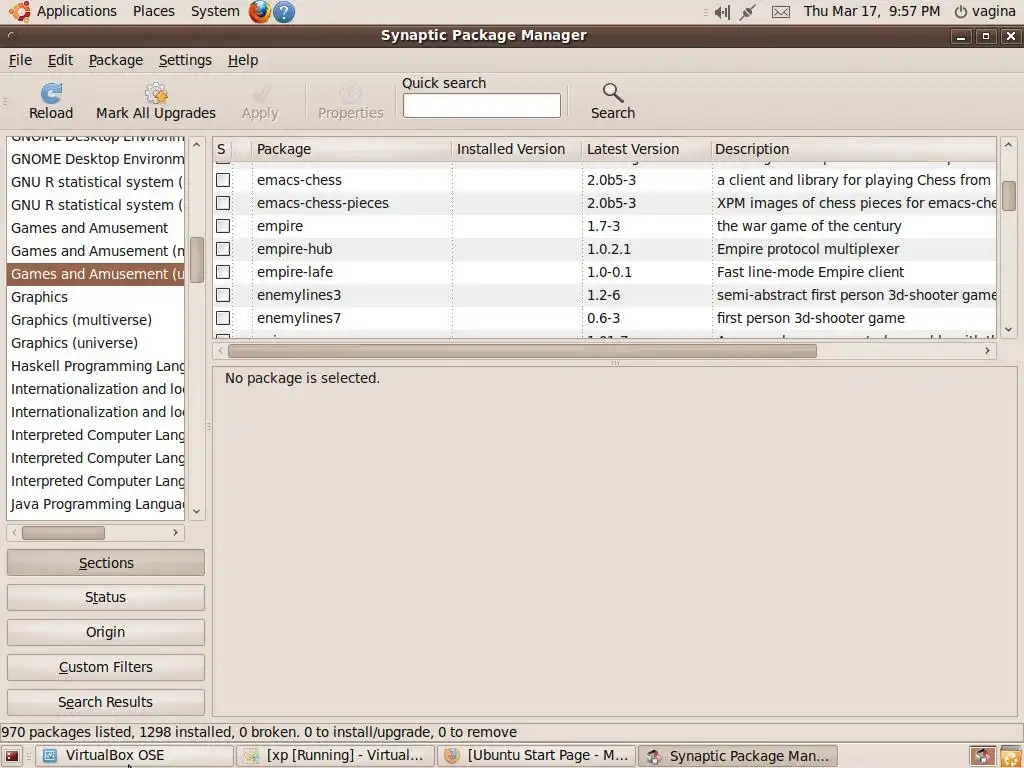This screenshot has width=1024, height=768.
Task: Switch to Ubuntu Start Page Firefox window
Action: pos(537,756)
